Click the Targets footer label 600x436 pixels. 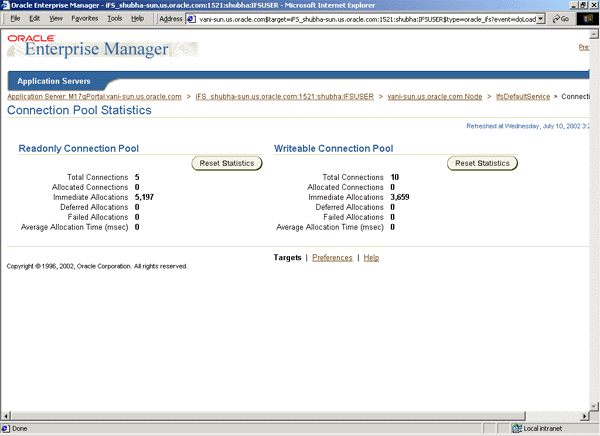pos(287,258)
